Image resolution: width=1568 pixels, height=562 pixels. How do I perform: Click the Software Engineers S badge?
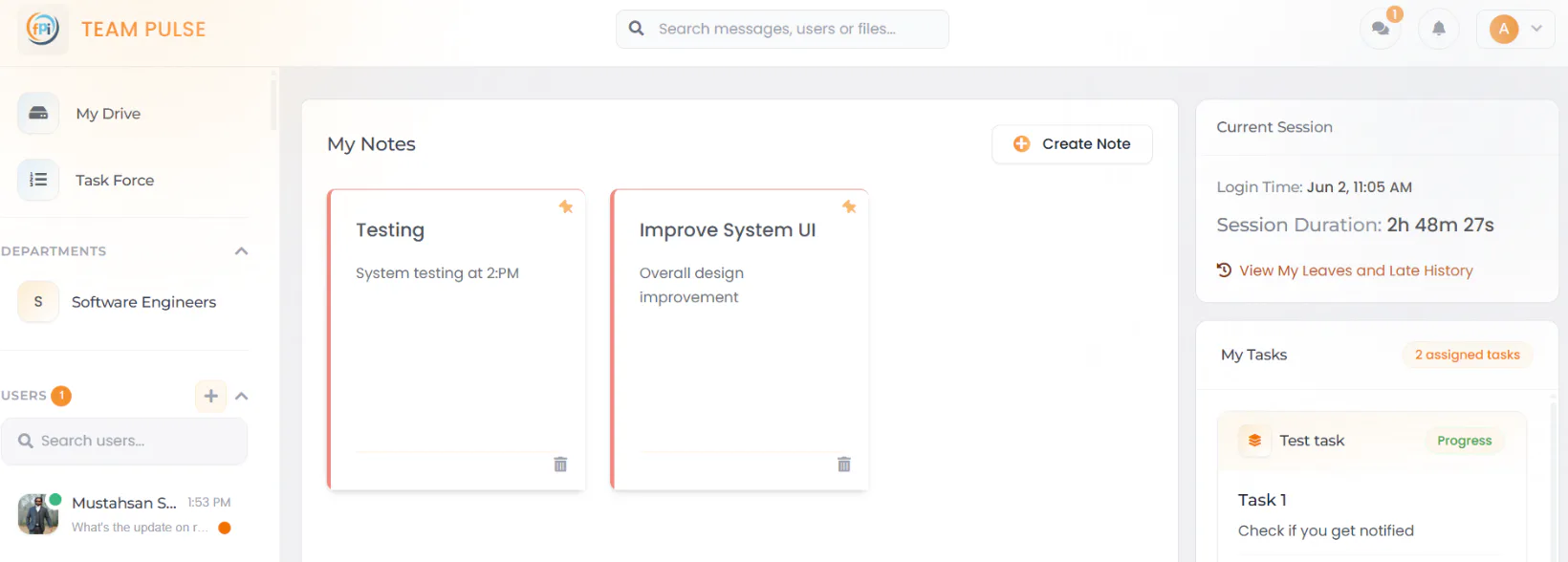click(38, 302)
